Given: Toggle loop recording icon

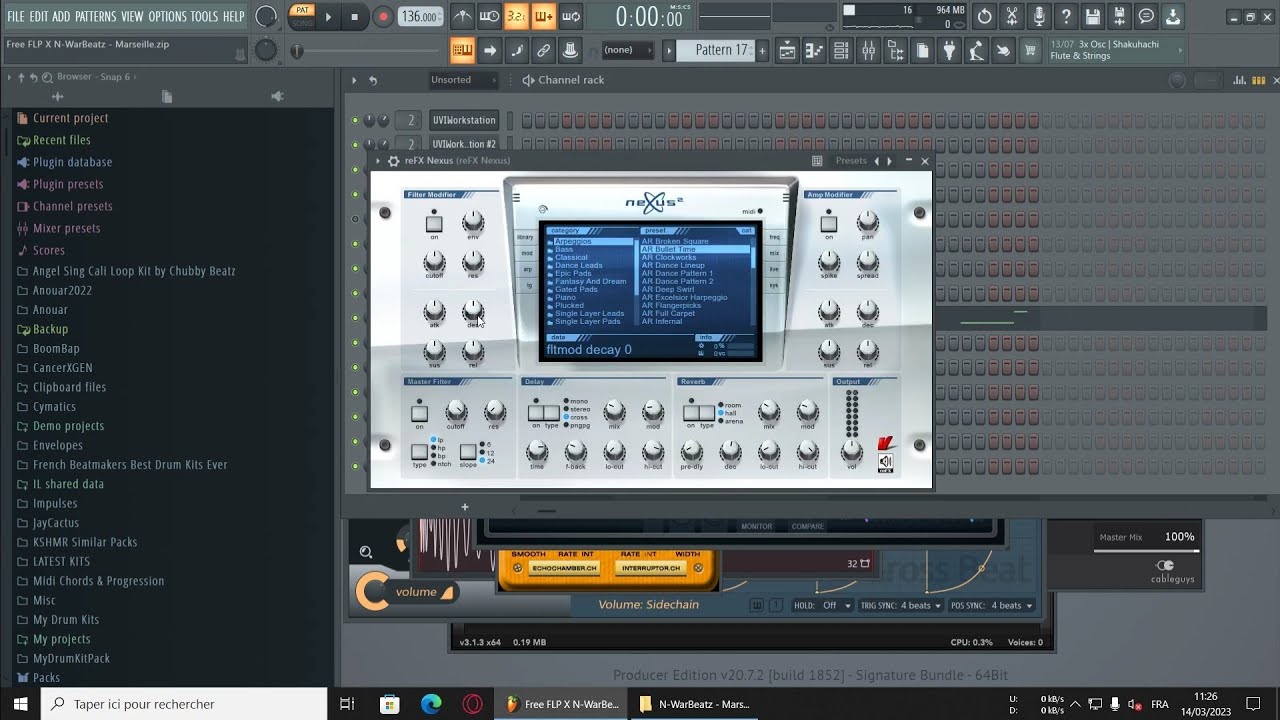Looking at the screenshot, I should (x=571, y=16).
